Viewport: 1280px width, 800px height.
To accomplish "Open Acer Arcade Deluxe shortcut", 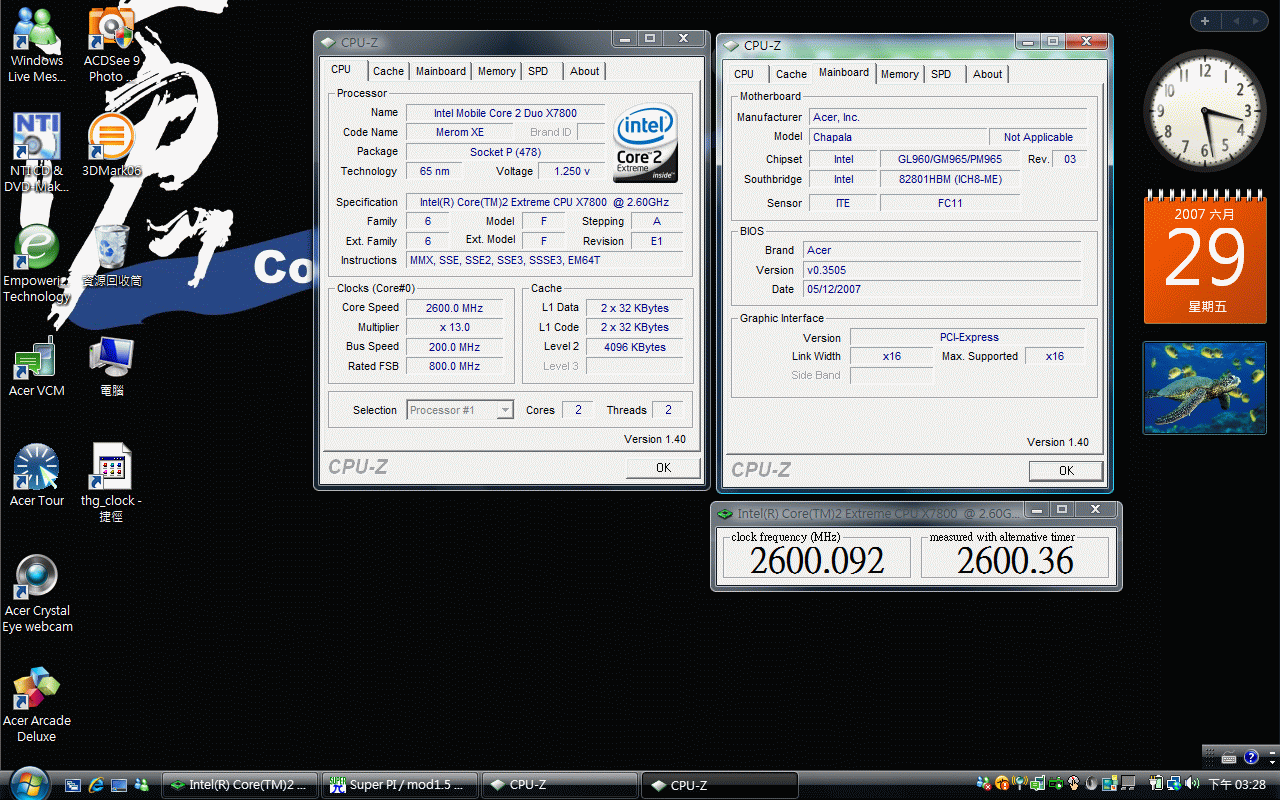I will tap(37, 704).
